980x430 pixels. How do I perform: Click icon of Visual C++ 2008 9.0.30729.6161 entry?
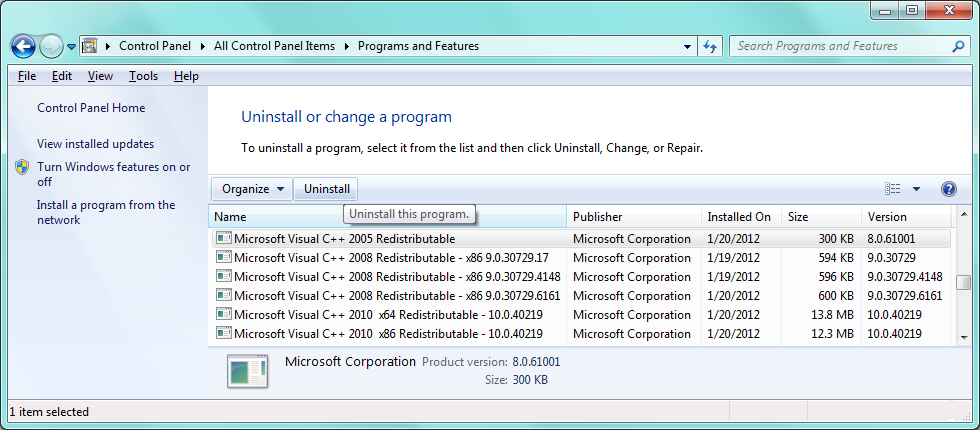tap(223, 295)
